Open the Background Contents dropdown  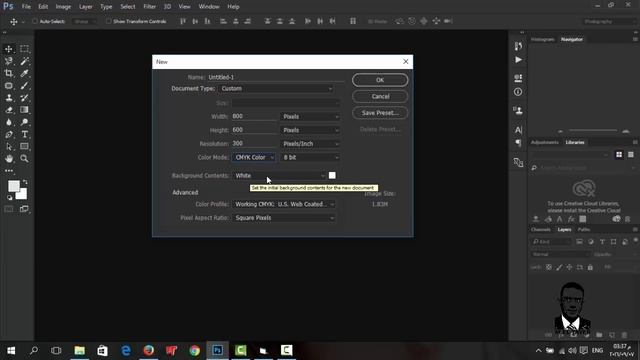coord(279,176)
